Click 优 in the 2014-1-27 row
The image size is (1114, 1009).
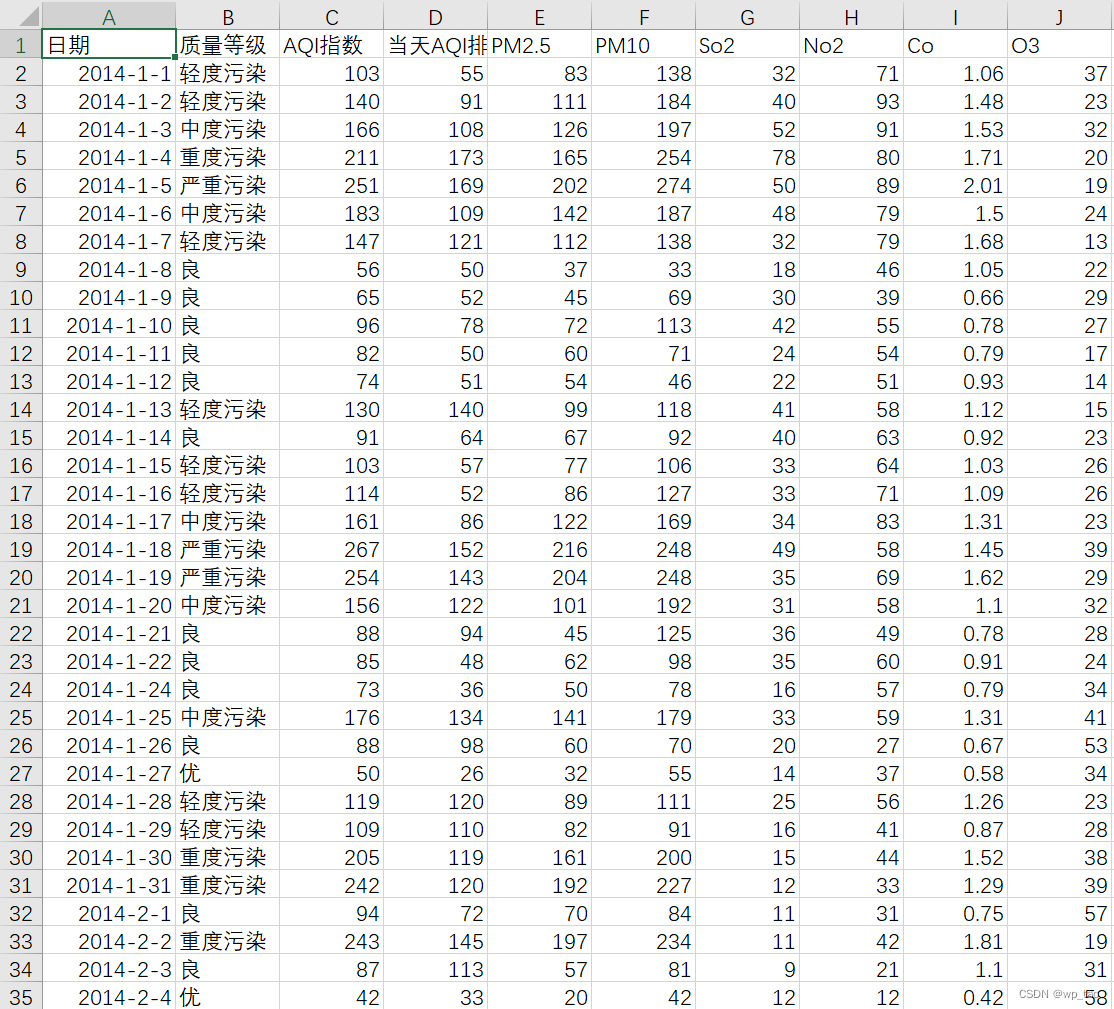coord(227,773)
